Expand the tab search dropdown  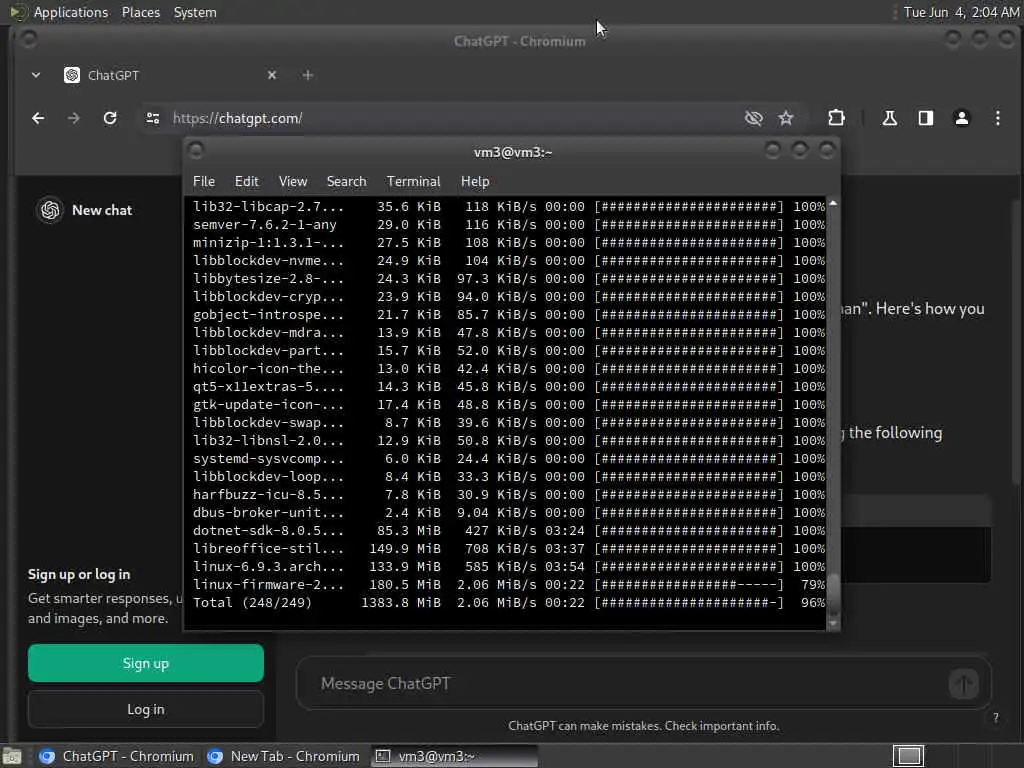tap(36, 75)
